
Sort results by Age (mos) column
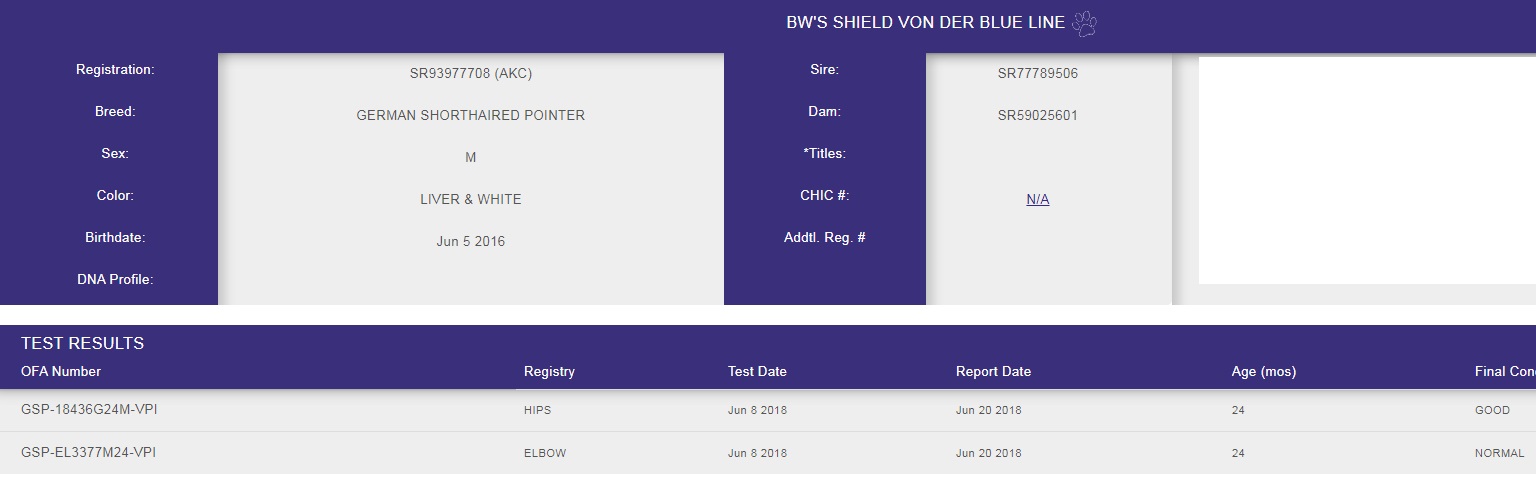[1264, 371]
